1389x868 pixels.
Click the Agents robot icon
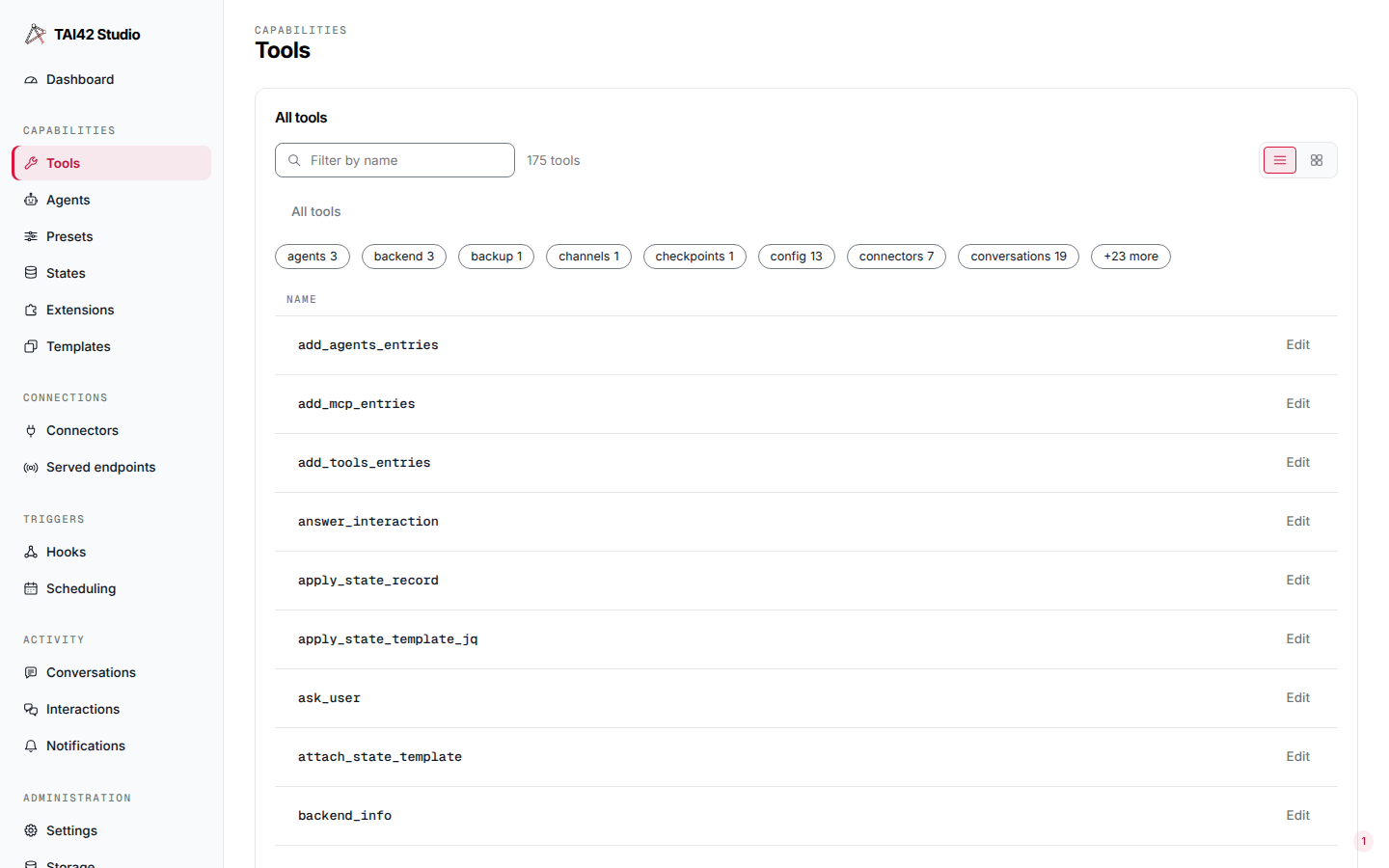pos(31,200)
